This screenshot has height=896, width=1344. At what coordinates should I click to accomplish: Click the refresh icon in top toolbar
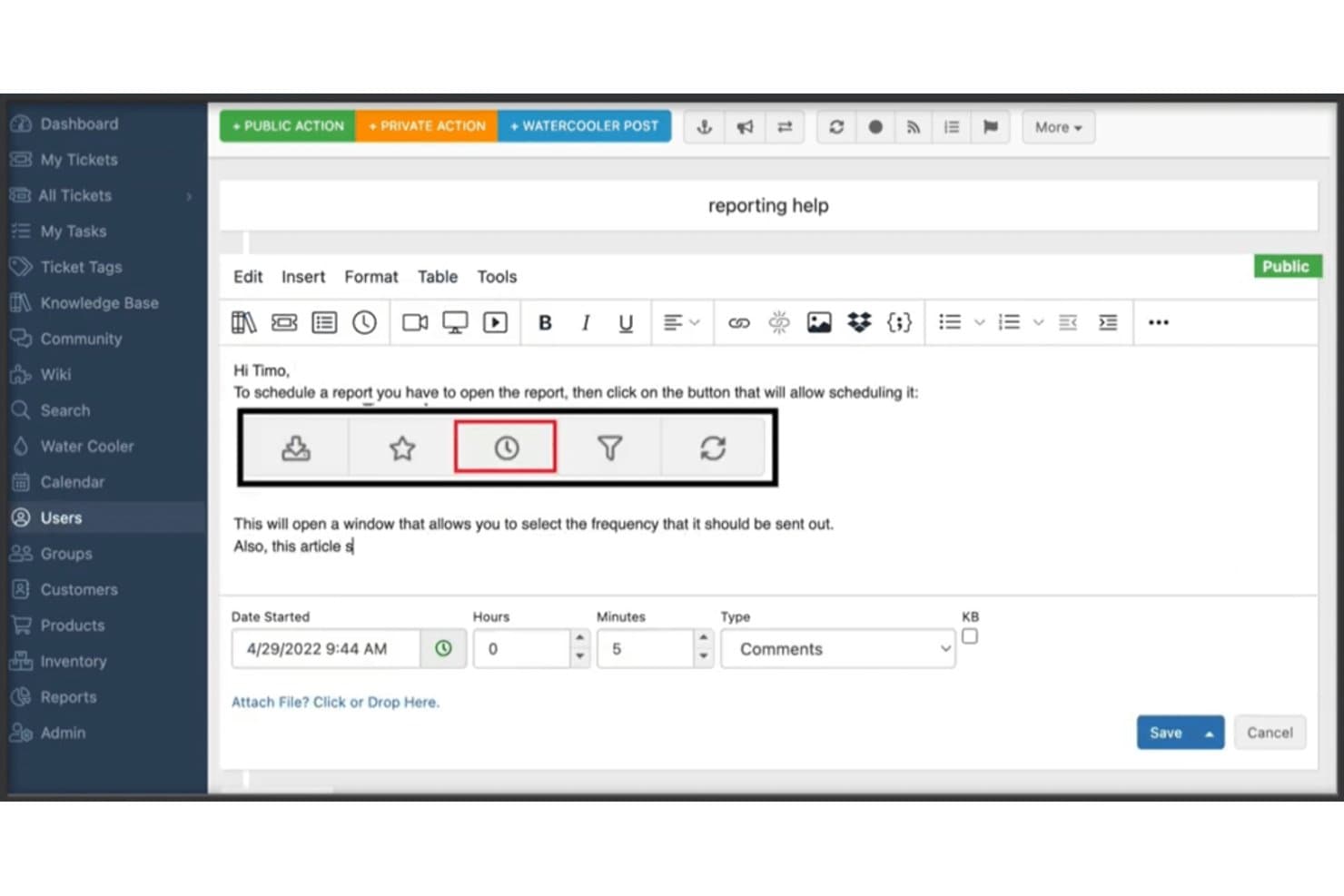[x=836, y=127]
